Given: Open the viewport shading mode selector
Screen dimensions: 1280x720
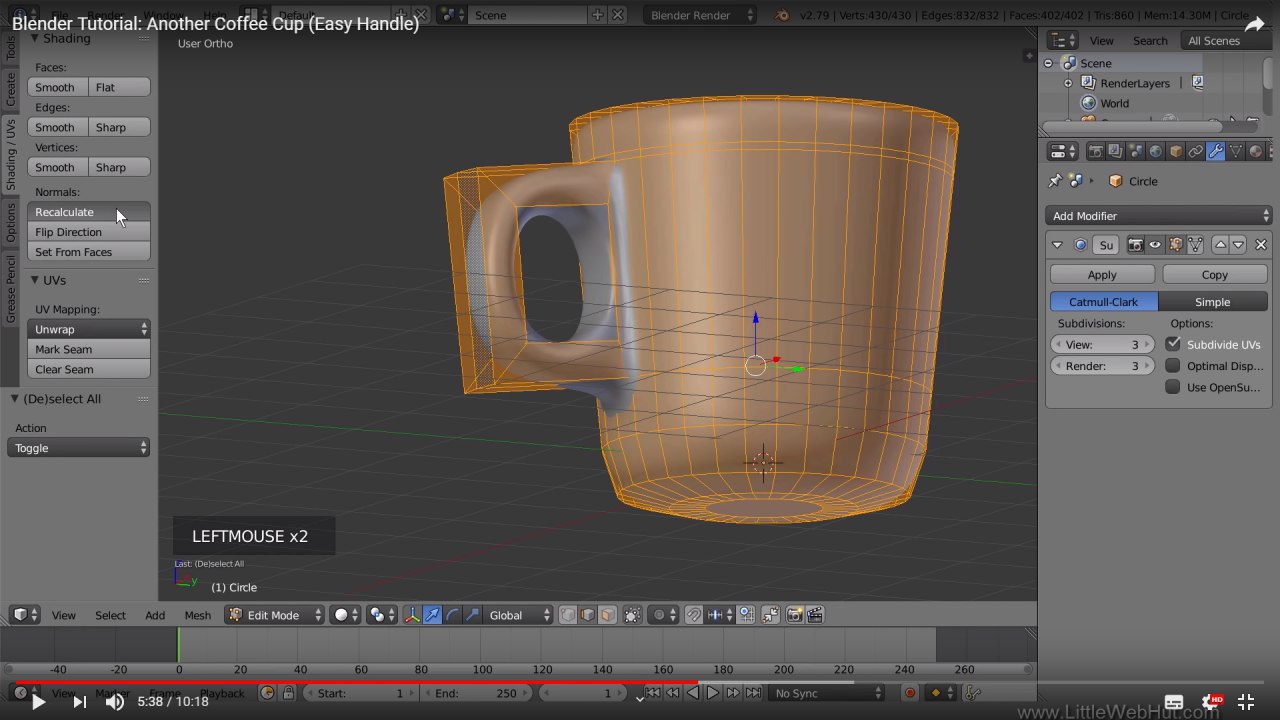Looking at the screenshot, I should coord(345,615).
